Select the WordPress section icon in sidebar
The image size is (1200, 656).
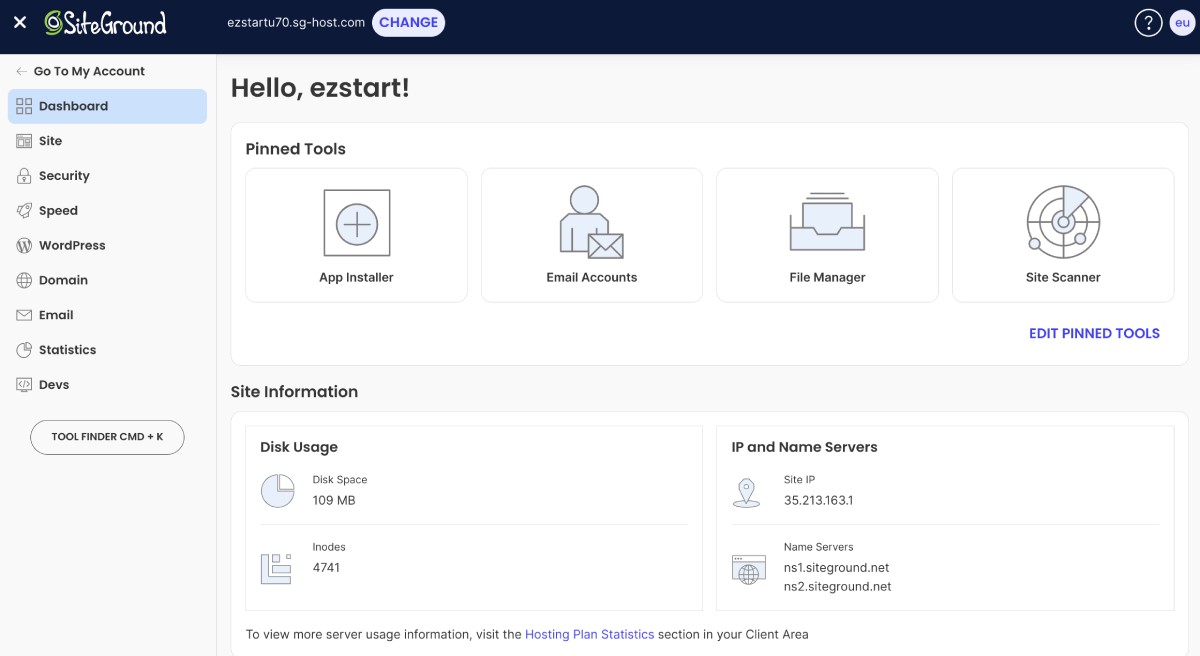tap(22, 245)
